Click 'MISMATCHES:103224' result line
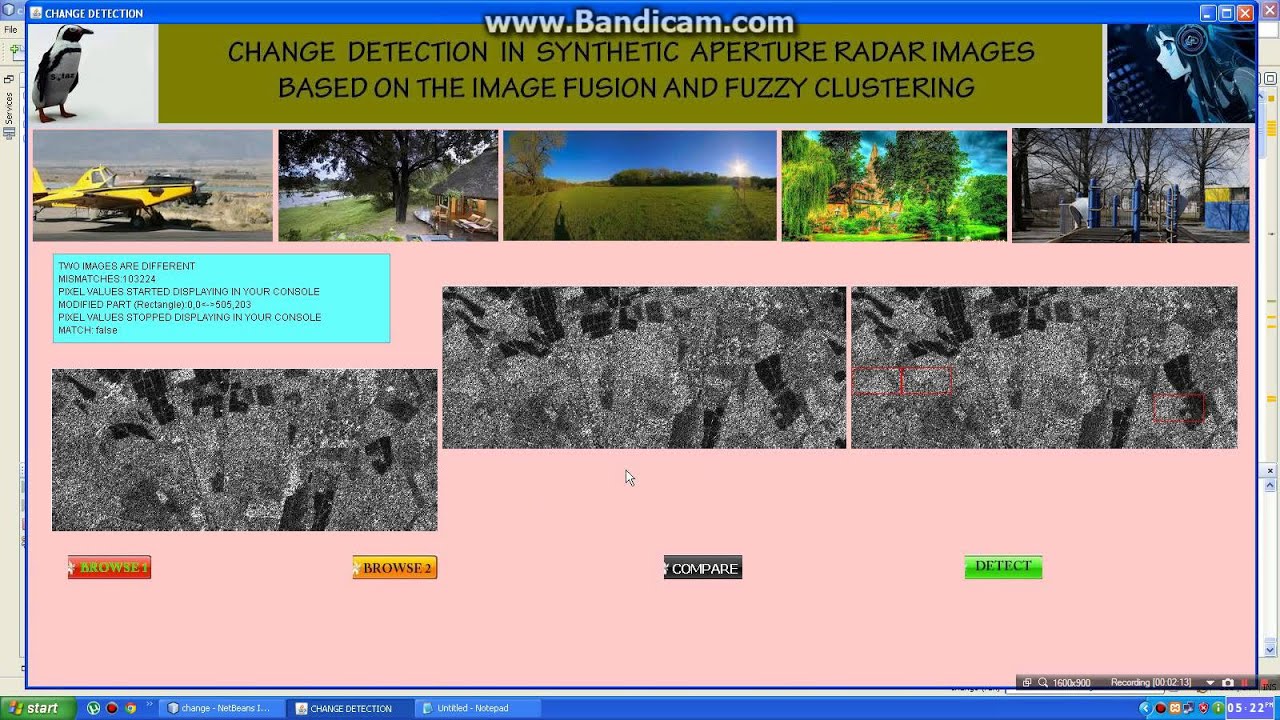Image resolution: width=1280 pixels, height=720 pixels. [x=107, y=279]
